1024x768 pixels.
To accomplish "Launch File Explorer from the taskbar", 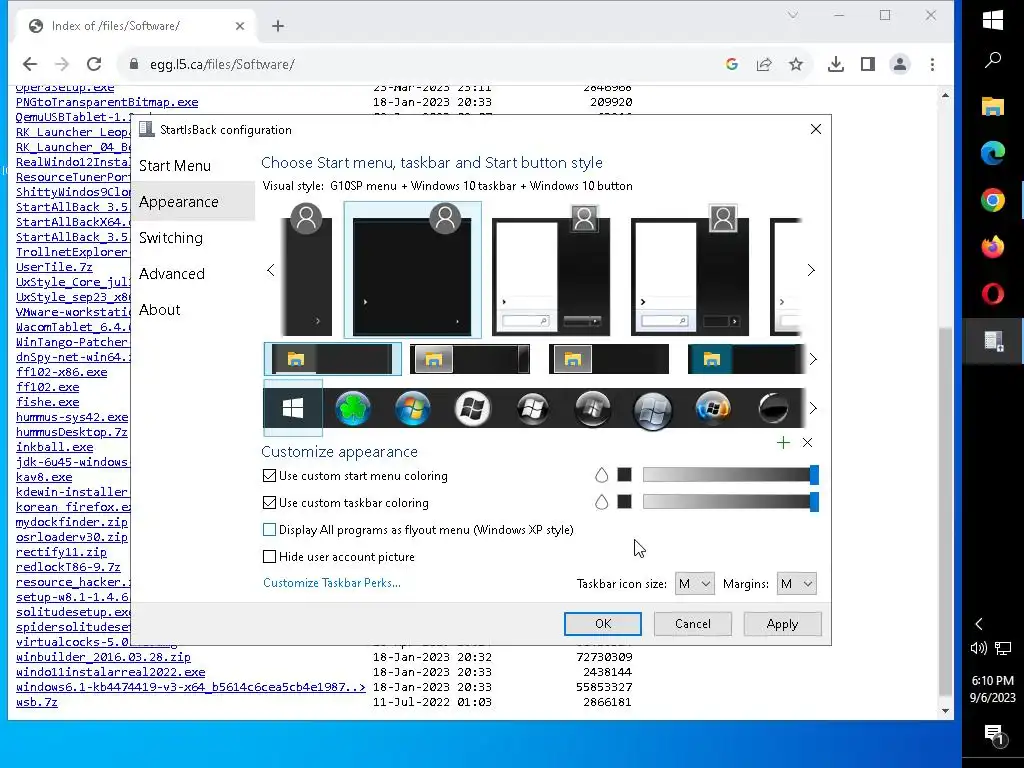I will pyautogui.click(x=993, y=106).
